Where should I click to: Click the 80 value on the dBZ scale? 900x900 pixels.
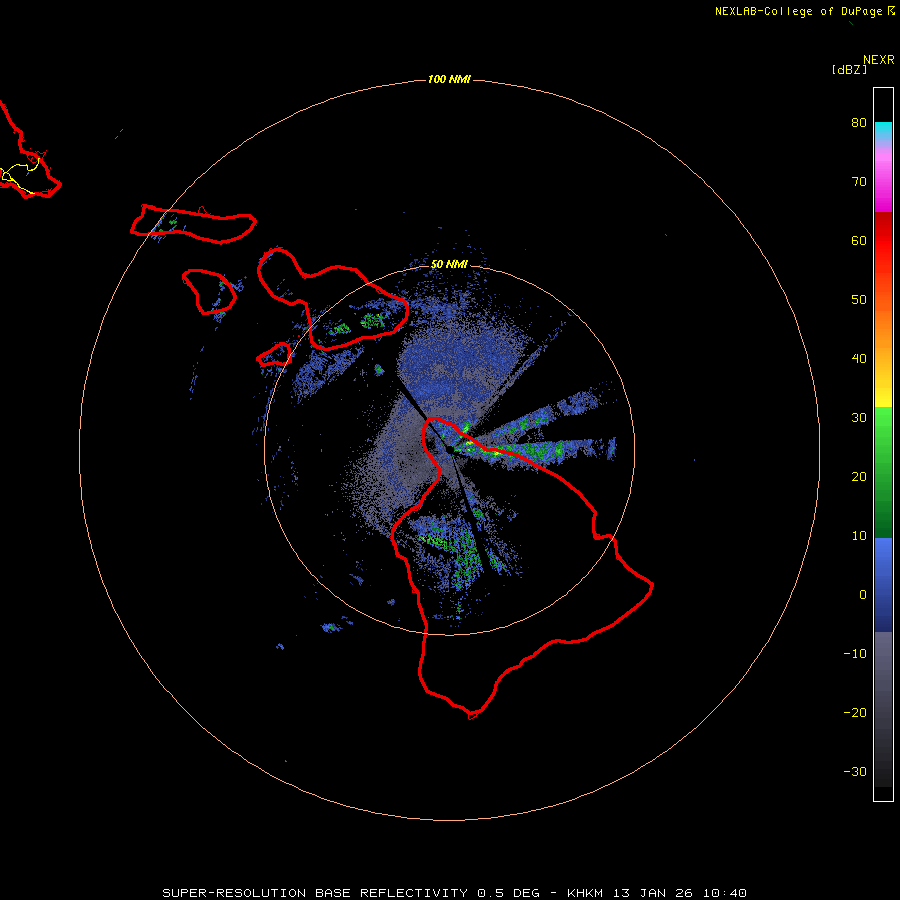pyautogui.click(x=859, y=122)
